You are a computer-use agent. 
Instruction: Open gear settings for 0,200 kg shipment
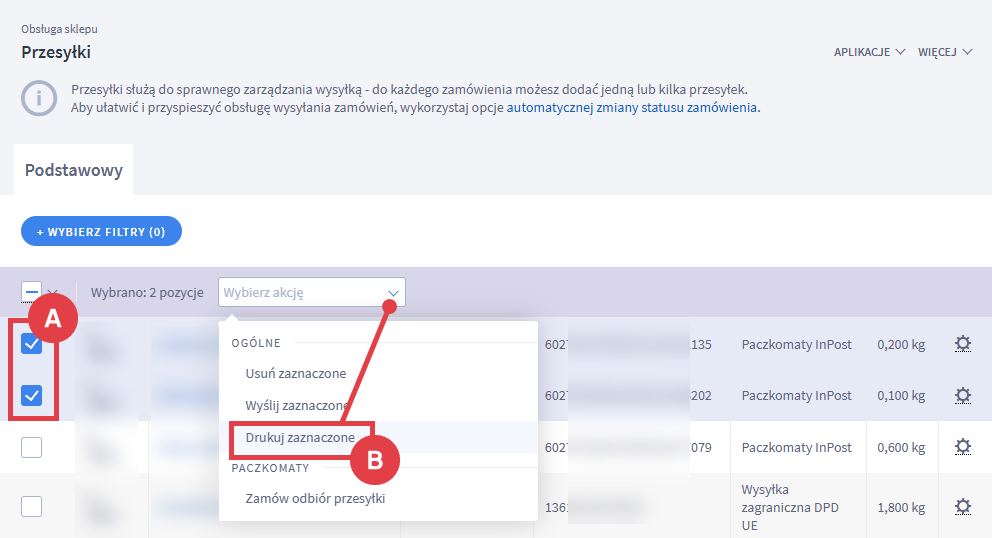pyautogui.click(x=962, y=344)
